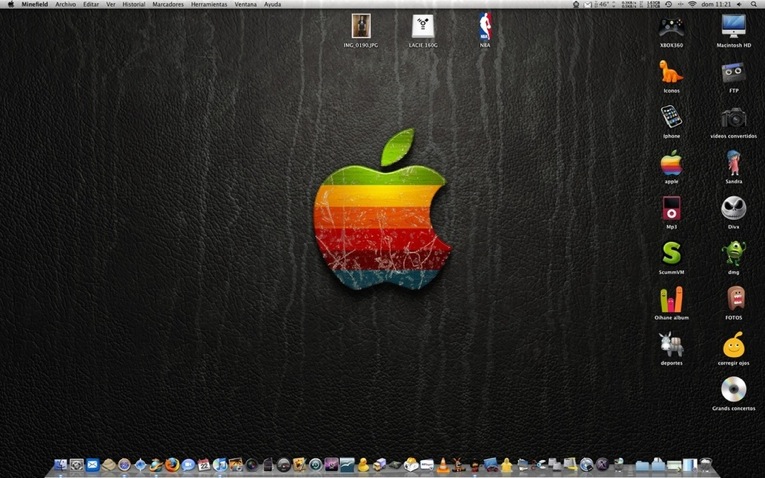The height and width of the screenshot is (478, 765).
Task: Open the Archivo menu
Action: 65,5
